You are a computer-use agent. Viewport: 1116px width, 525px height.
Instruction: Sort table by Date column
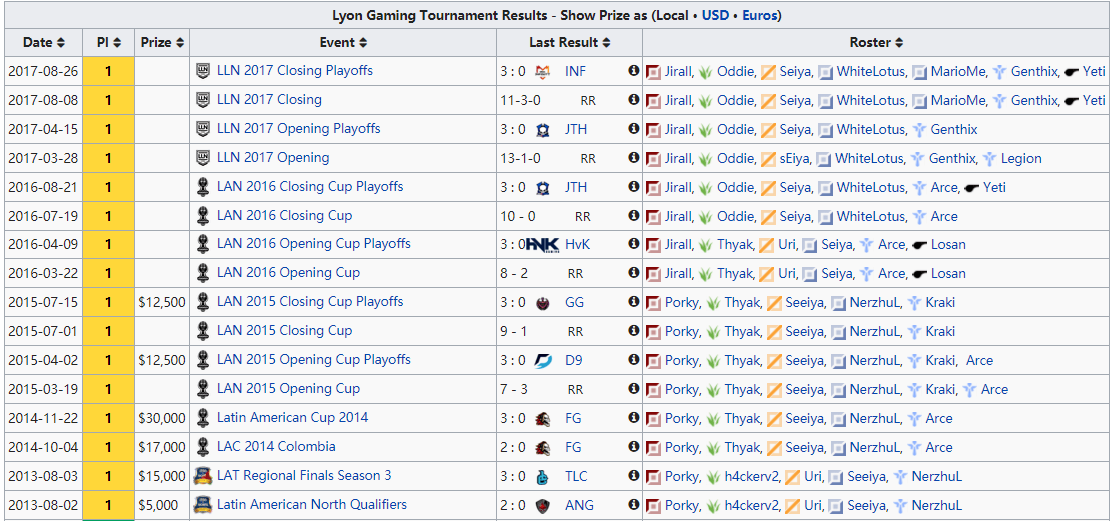[44, 43]
